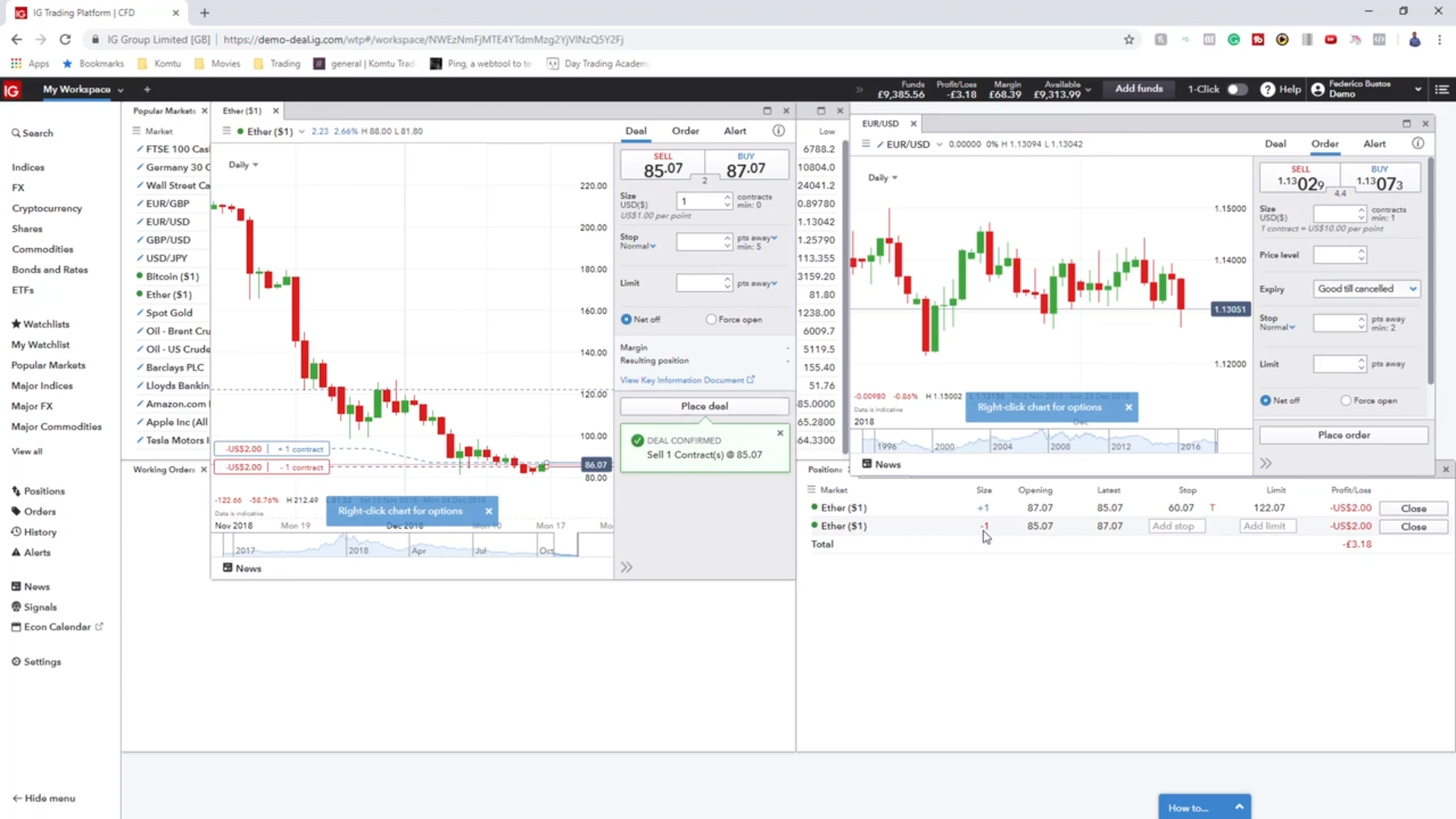The image size is (1456, 819).
Task: Switch to Order tab in Ether ticket
Action: coord(686,130)
